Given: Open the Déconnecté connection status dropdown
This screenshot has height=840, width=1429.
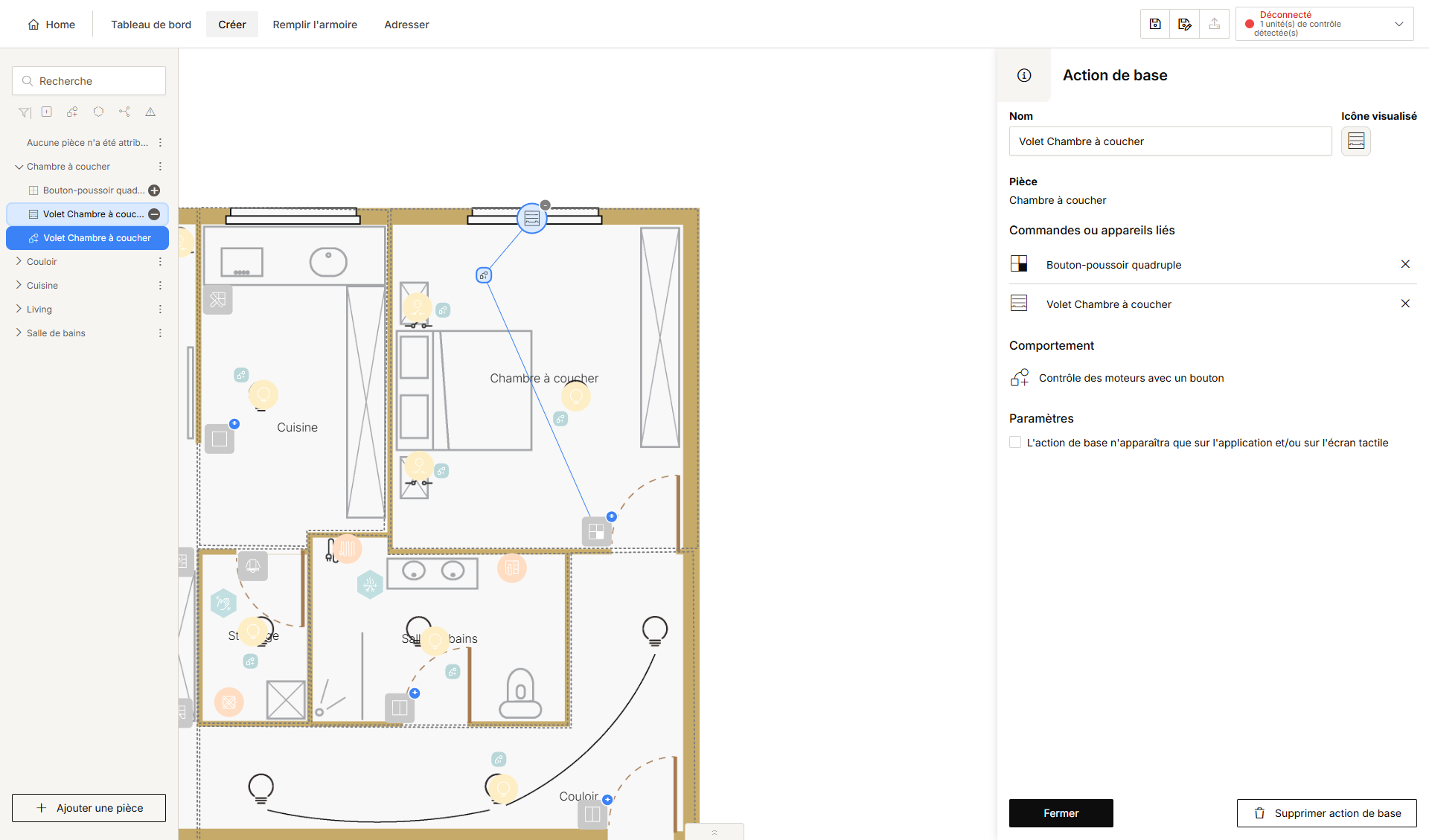Looking at the screenshot, I should click(x=1325, y=24).
